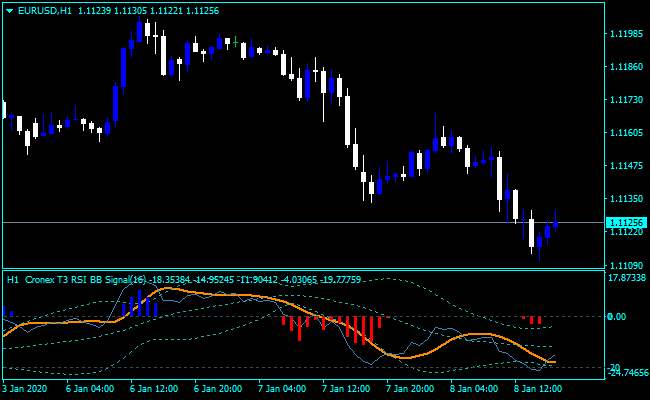Click the EURUSD,H1 chart title text
The height and width of the screenshot is (400, 650).
pyautogui.click(x=45, y=11)
